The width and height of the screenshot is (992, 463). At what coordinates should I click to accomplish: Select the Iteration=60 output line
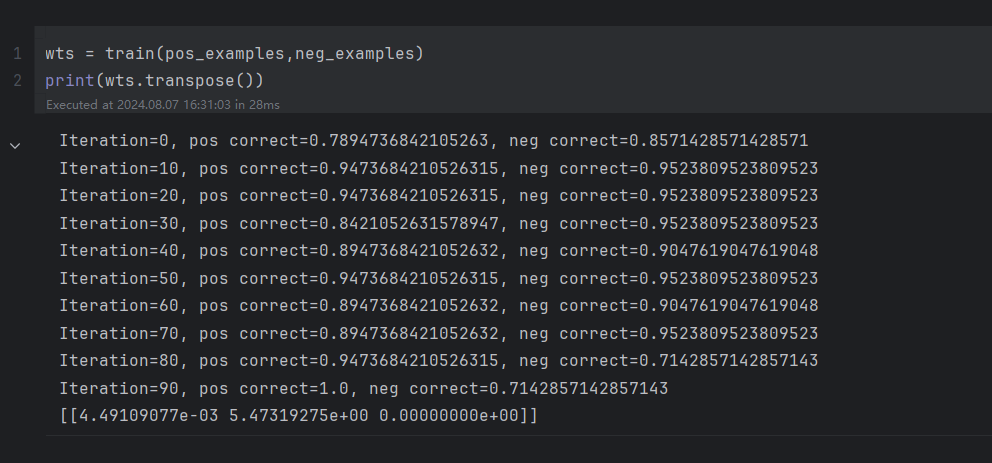[439, 306]
